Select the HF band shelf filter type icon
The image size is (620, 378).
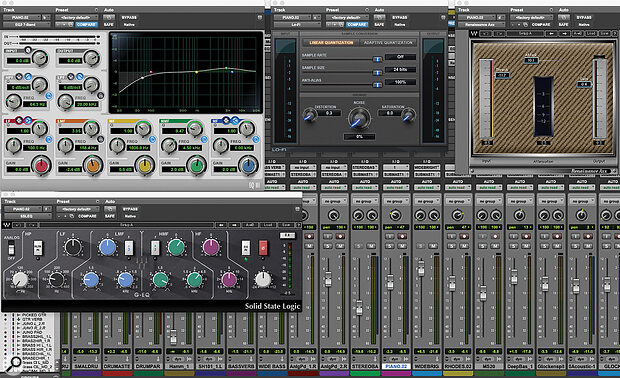(x=235, y=120)
